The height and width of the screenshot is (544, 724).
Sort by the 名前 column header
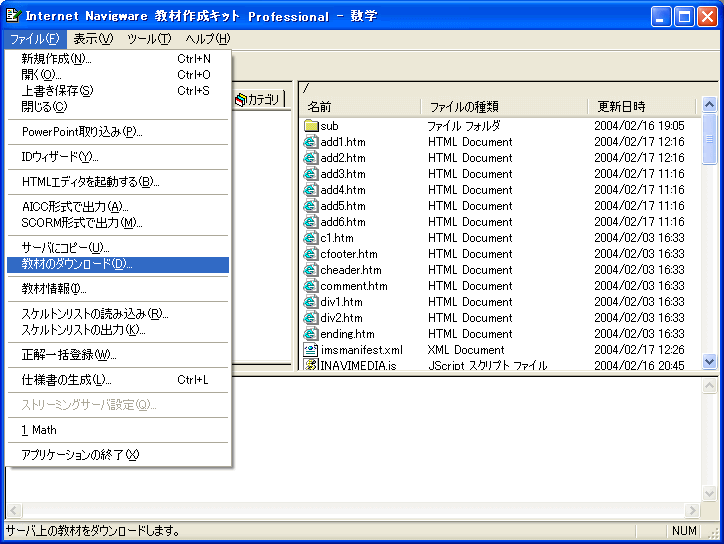360,107
